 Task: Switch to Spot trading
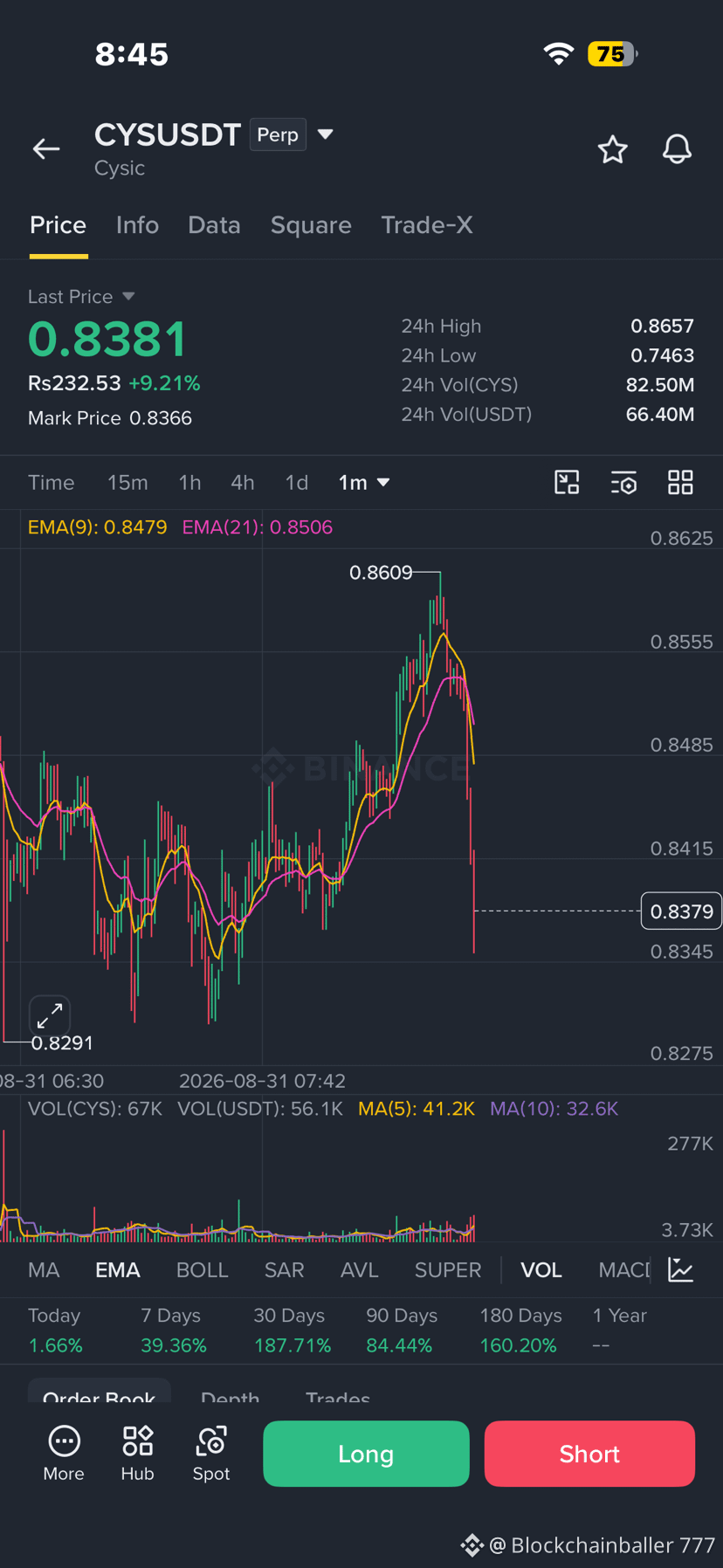tap(211, 1454)
